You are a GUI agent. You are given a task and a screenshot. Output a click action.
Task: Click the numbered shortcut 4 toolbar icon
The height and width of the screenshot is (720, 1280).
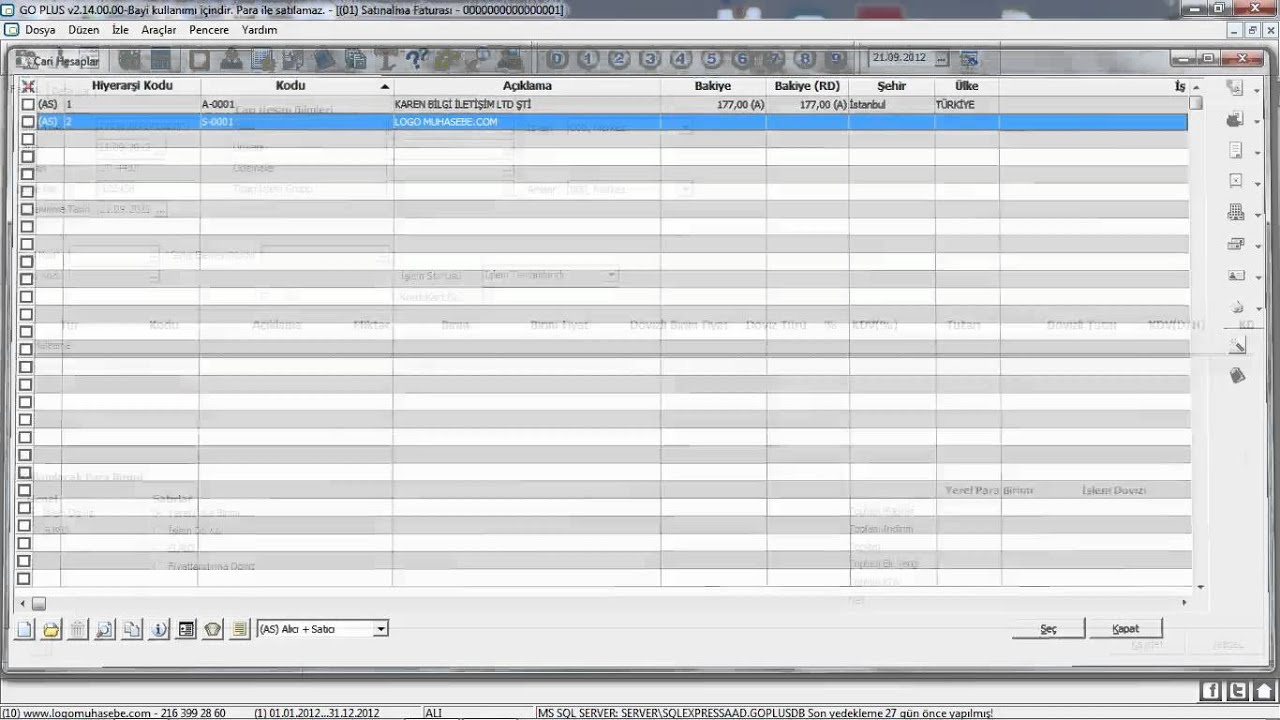tap(681, 58)
